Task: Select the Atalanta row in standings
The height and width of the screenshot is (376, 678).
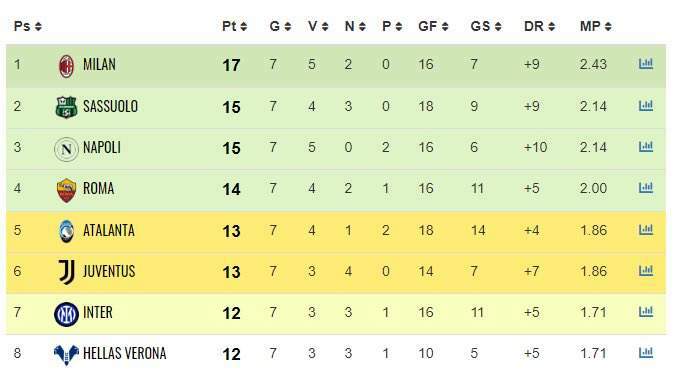Action: (x=336, y=231)
